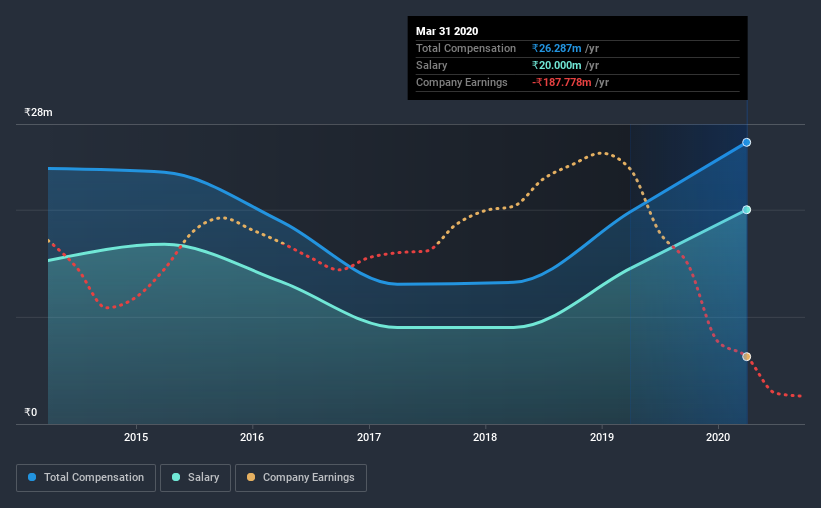This screenshot has height=508, width=821.
Task: Click the 2020 x-axis label
Action: coord(718,437)
